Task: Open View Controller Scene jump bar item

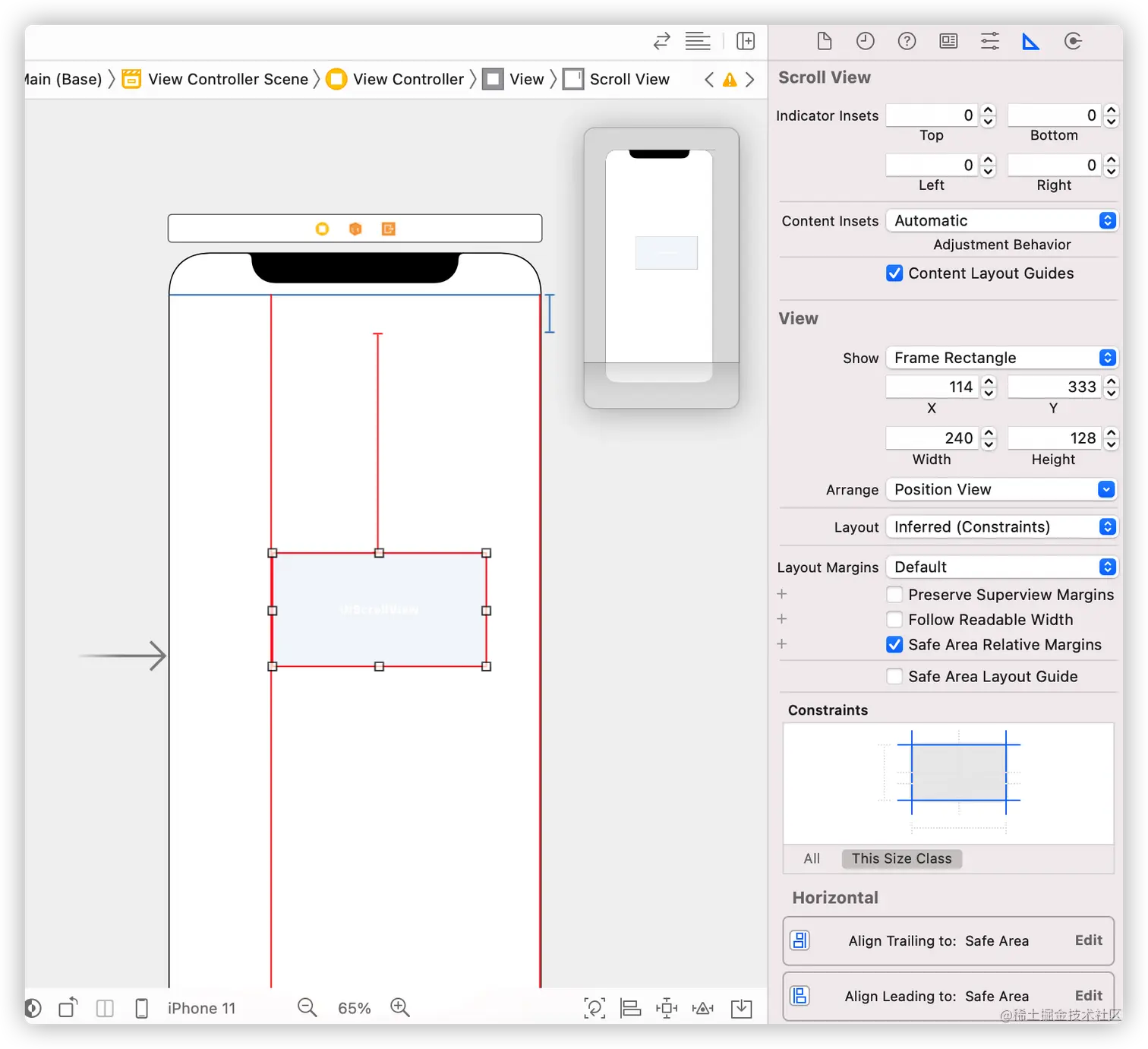Action: [x=216, y=80]
